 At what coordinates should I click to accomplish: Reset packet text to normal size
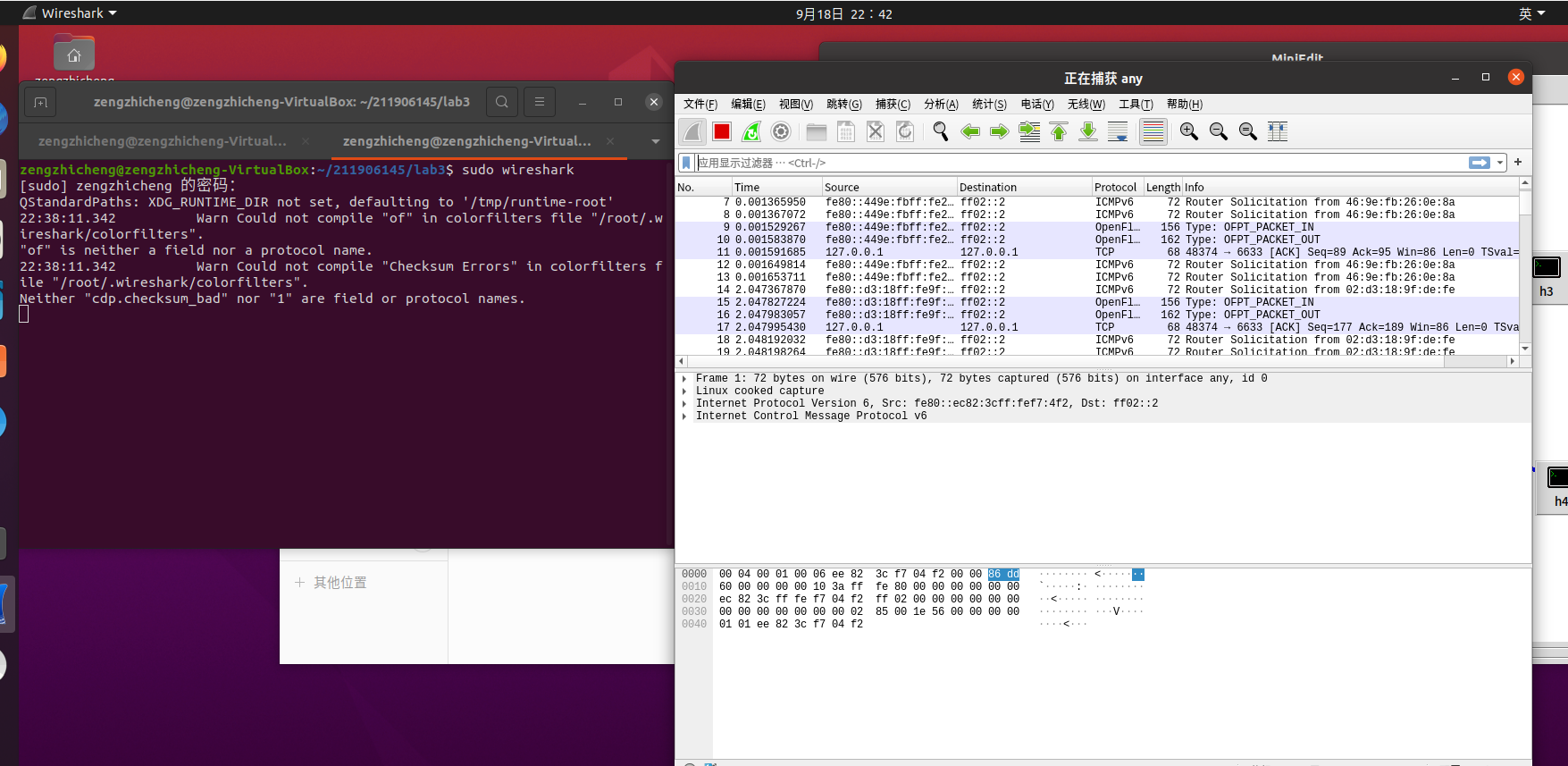(1248, 131)
